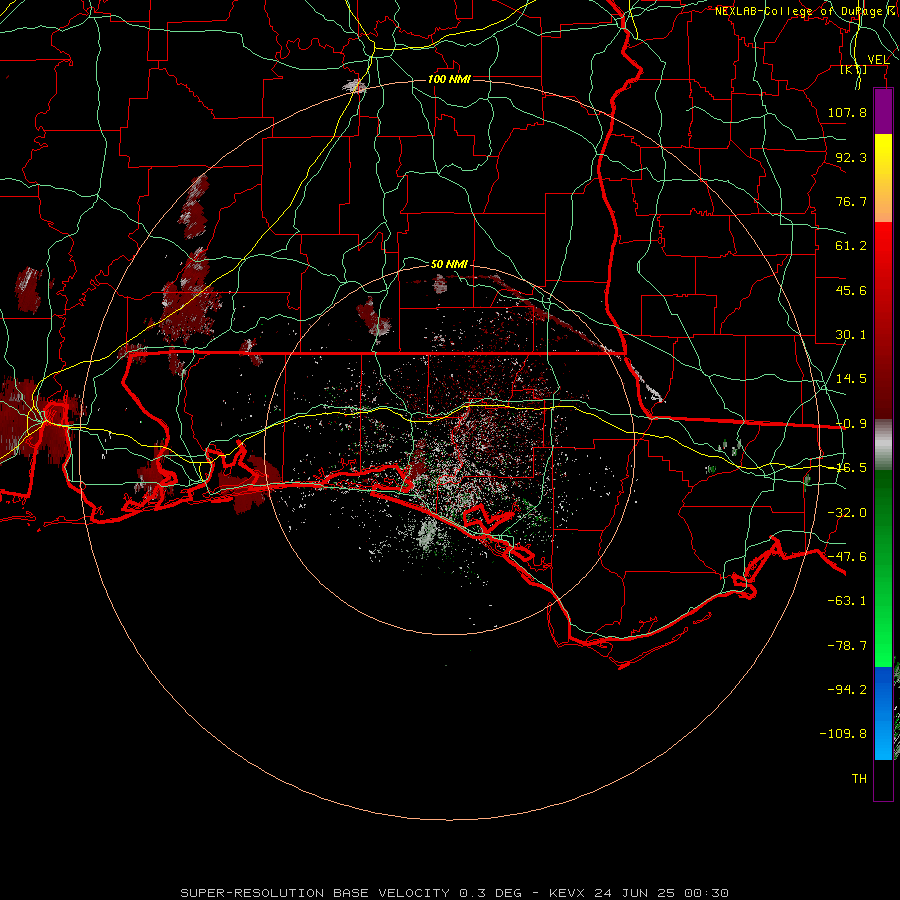Select the 92.3 velocity scale value
This screenshot has width=900, height=900.
851,157
